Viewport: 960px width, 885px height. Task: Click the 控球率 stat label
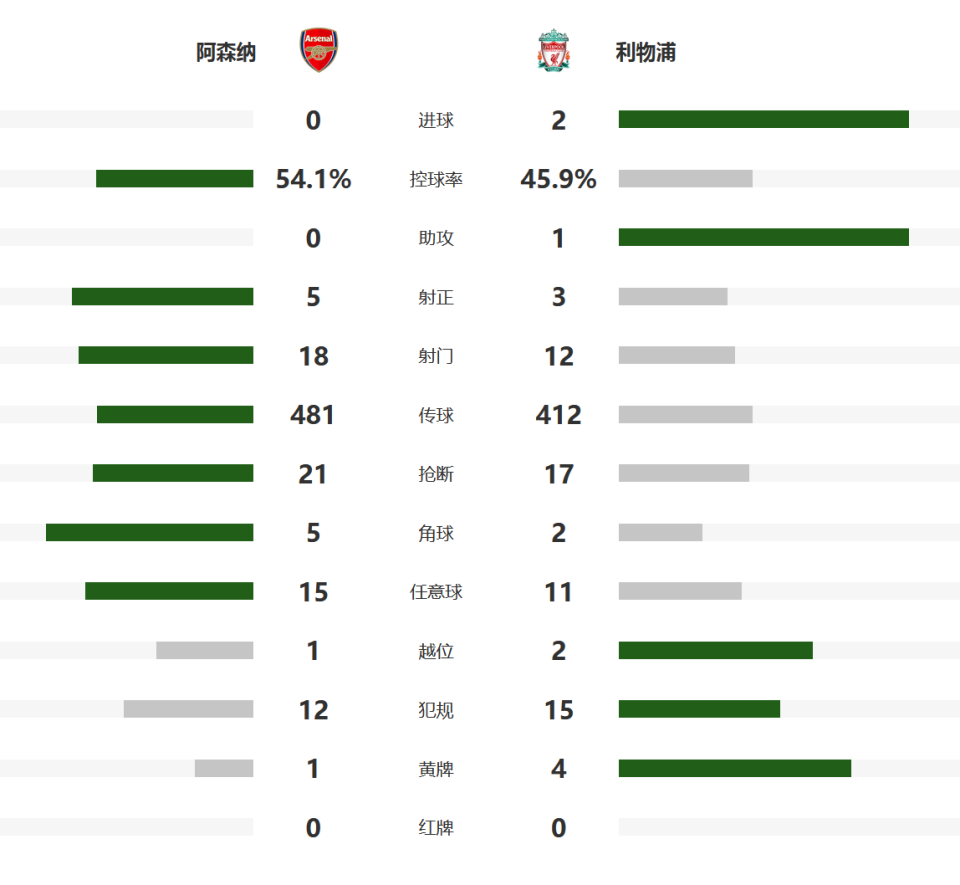coord(436,180)
